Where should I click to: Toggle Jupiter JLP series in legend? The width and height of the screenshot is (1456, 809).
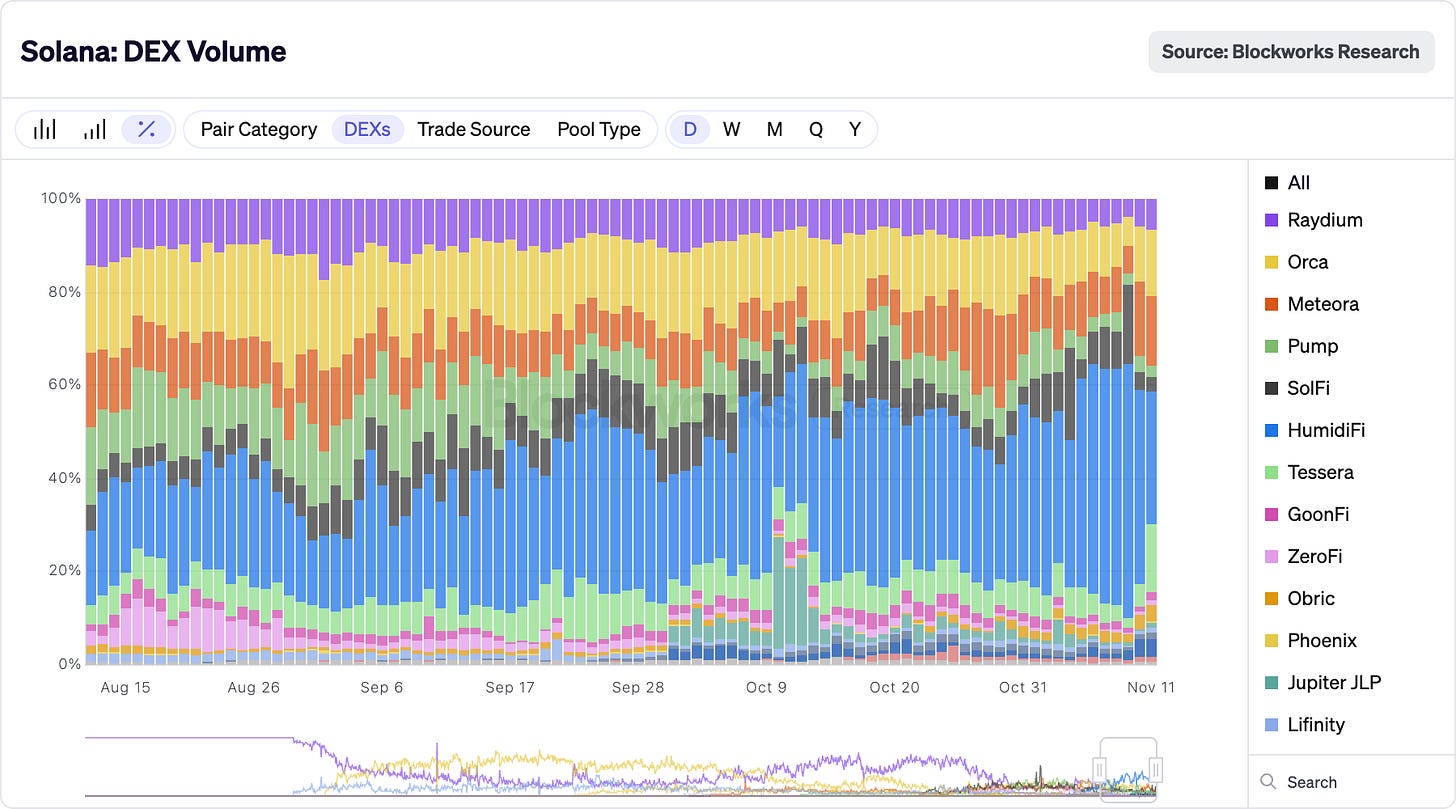click(1323, 682)
